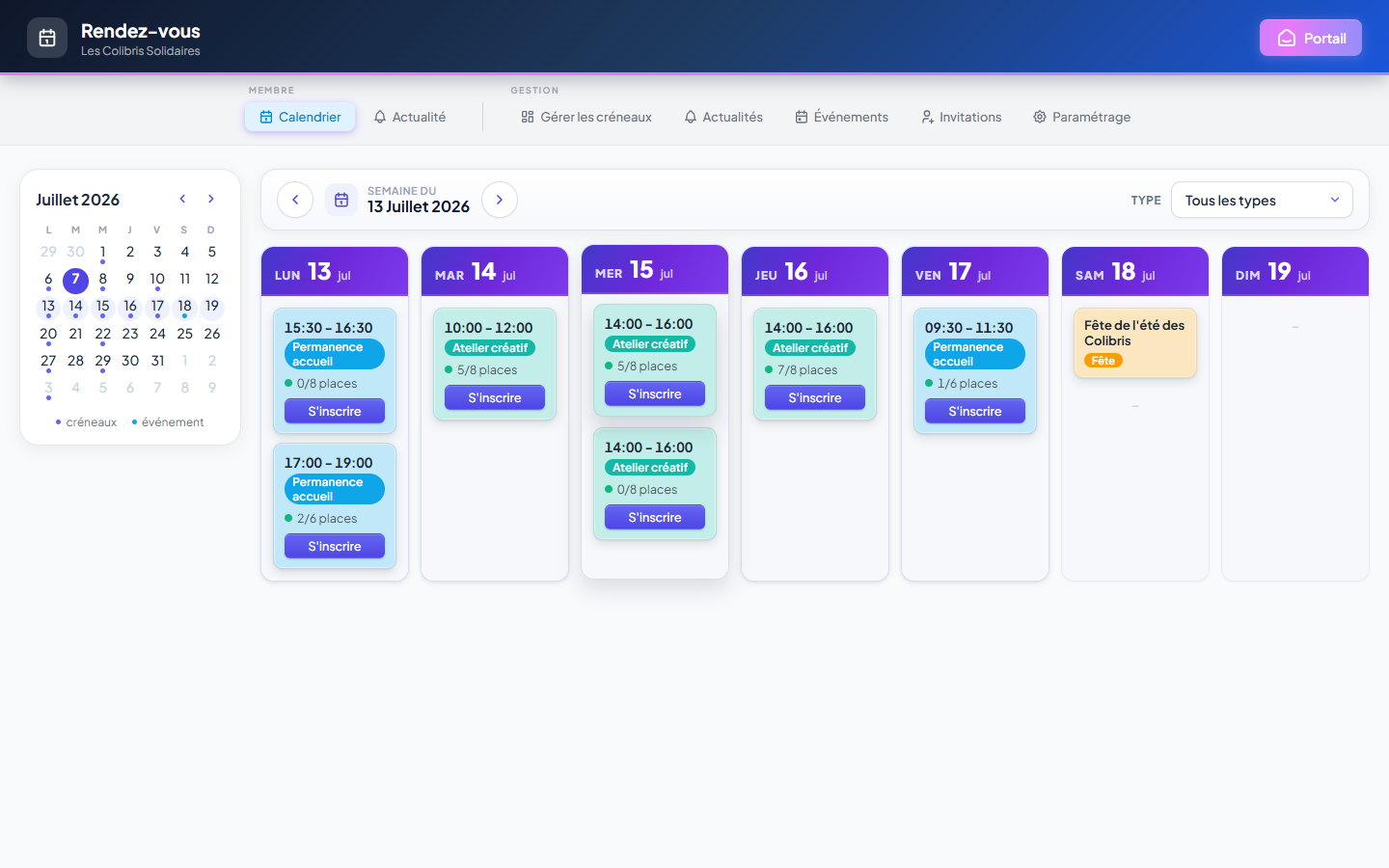Click the VEN 17 jul column header
The width and height of the screenshot is (1389, 868).
pyautogui.click(x=975, y=272)
